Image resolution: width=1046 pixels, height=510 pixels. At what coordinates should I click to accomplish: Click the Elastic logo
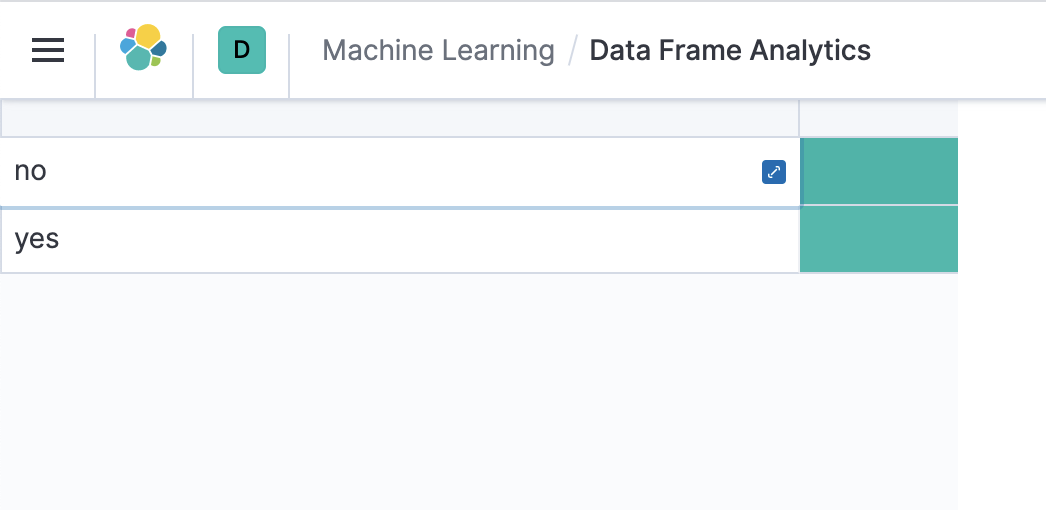coord(143,48)
